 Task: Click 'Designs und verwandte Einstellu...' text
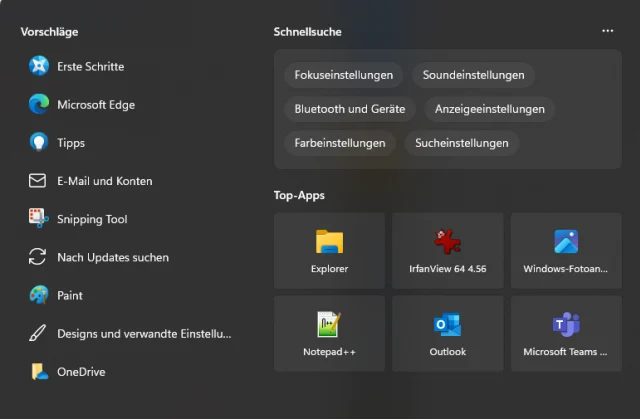(x=144, y=334)
